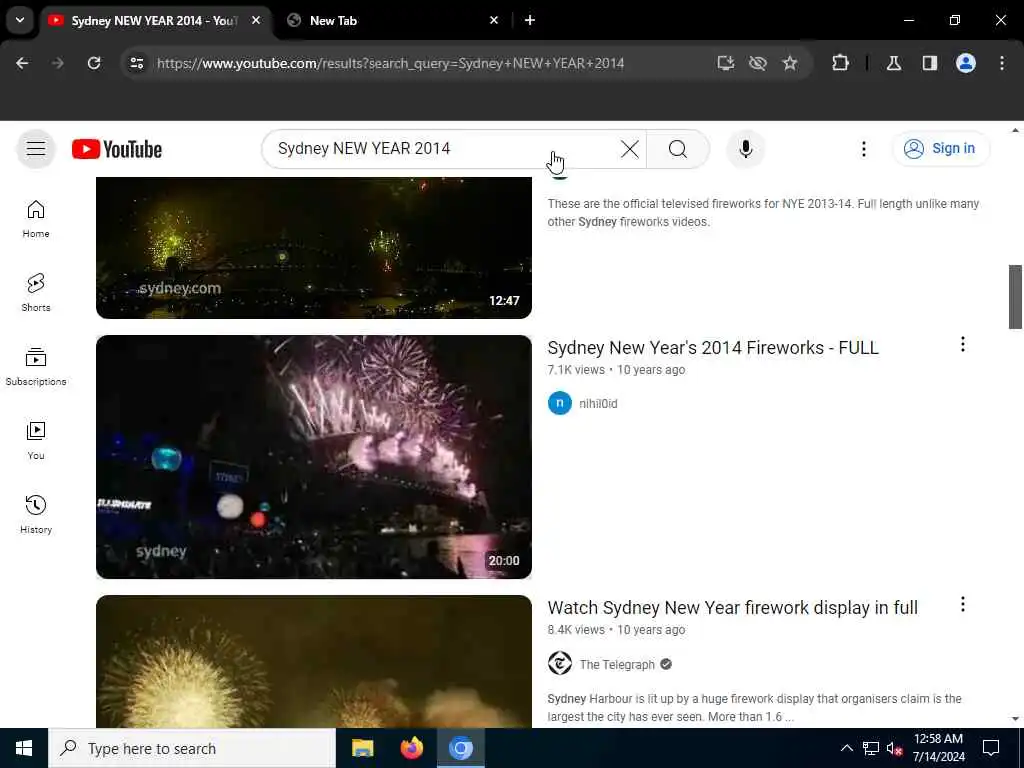Image resolution: width=1024 pixels, height=768 pixels.
Task: Click the description starting 'These are the official televised'
Action: click(x=763, y=212)
